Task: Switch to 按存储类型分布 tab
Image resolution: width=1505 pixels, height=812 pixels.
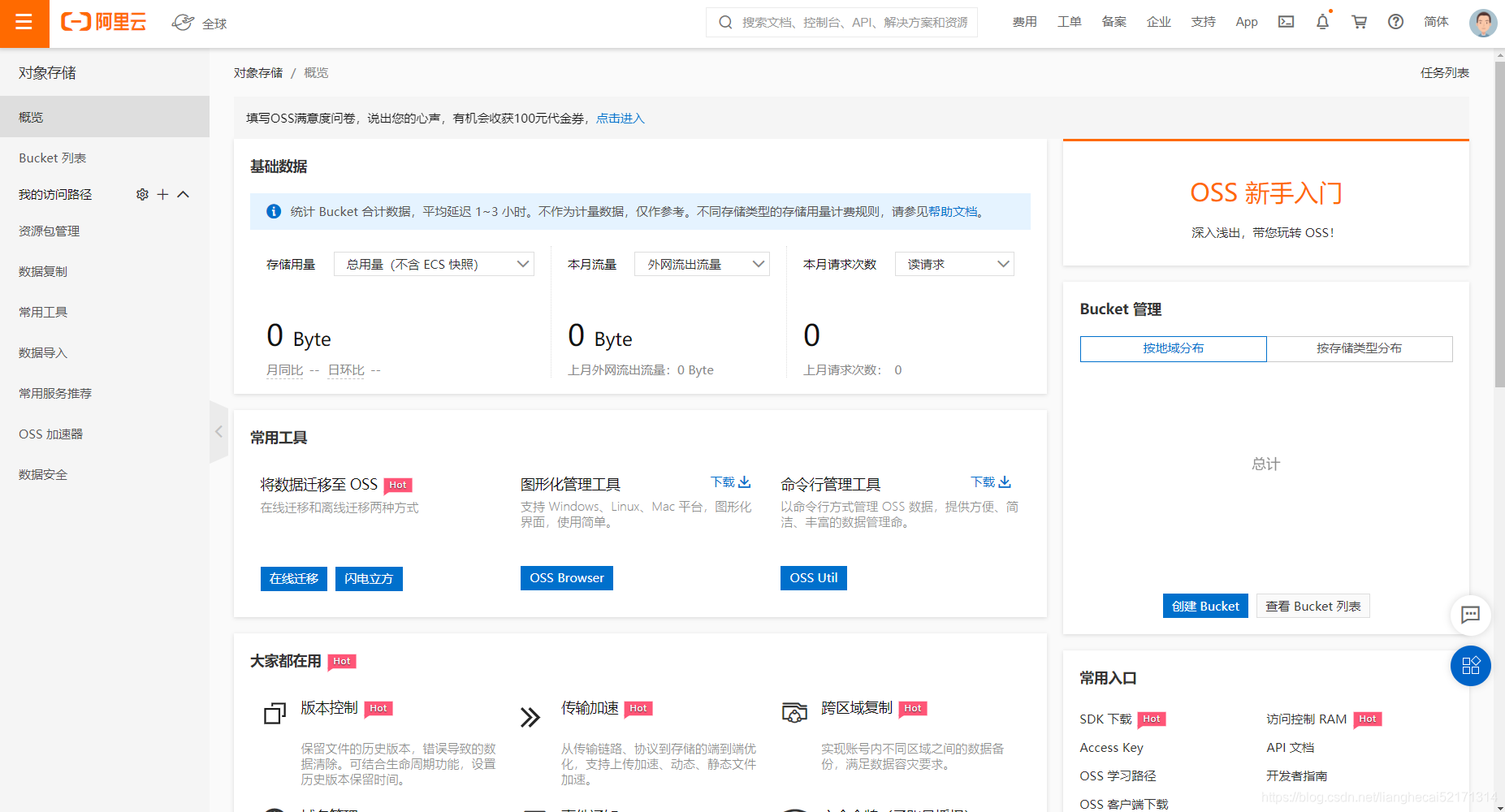Action: click(x=1359, y=348)
